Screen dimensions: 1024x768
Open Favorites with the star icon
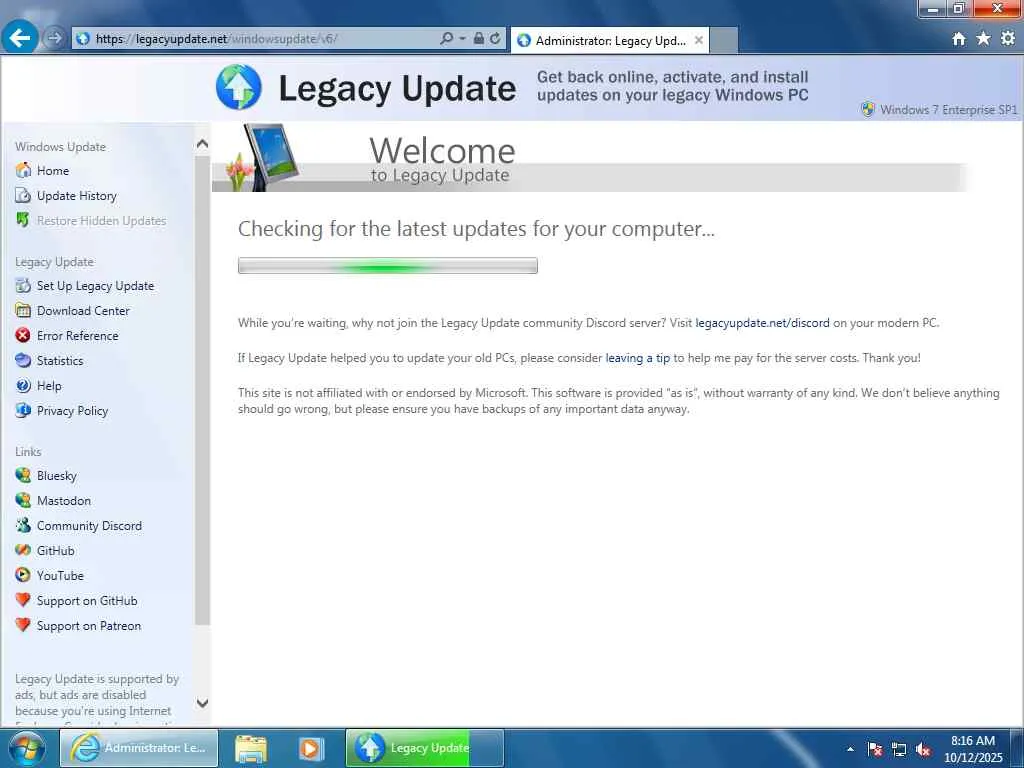[983, 39]
